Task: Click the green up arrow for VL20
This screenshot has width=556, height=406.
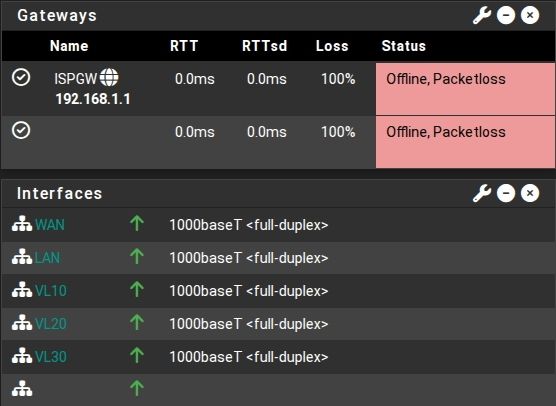Action: [137, 322]
